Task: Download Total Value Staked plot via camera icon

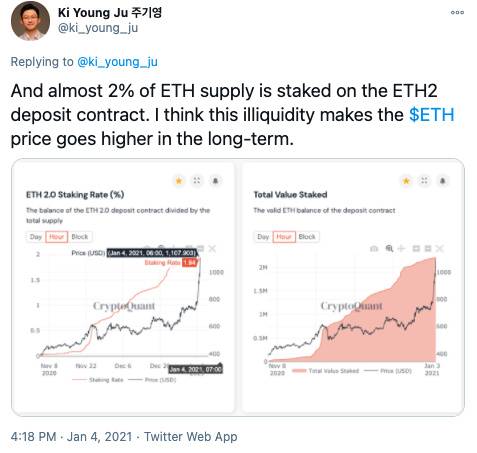Action: click(x=374, y=248)
